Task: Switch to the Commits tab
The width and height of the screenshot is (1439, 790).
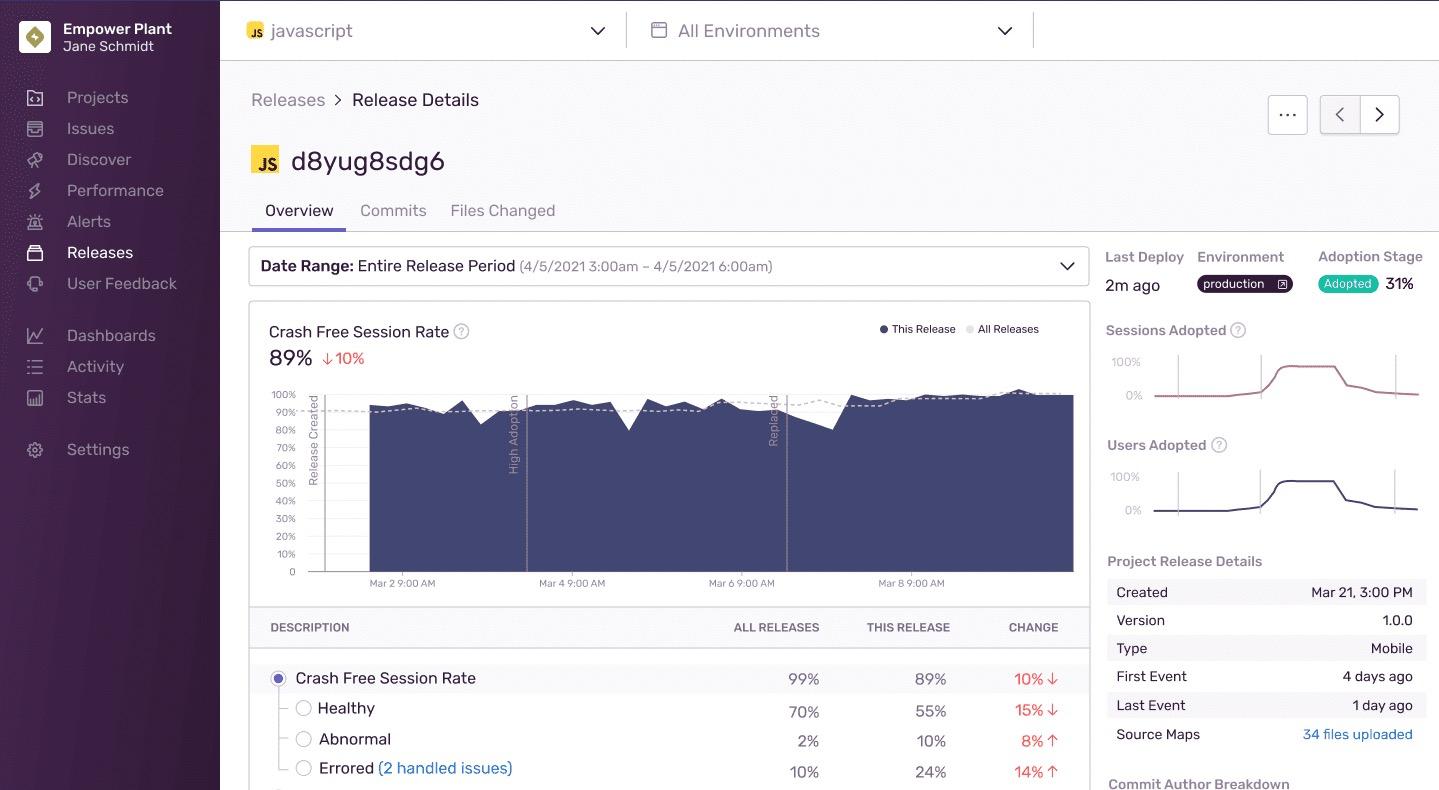Action: coord(393,211)
